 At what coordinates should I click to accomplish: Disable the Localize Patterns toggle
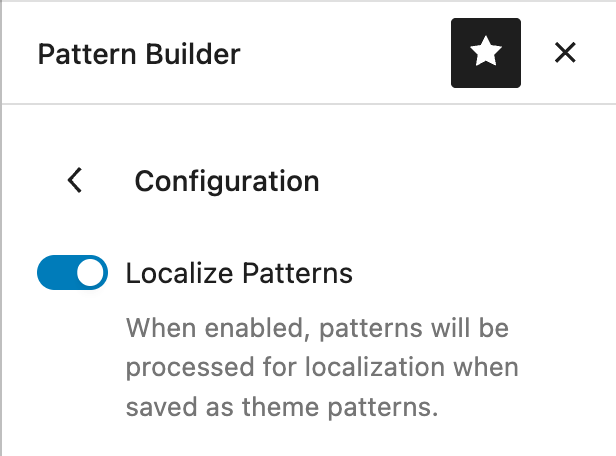(72, 273)
